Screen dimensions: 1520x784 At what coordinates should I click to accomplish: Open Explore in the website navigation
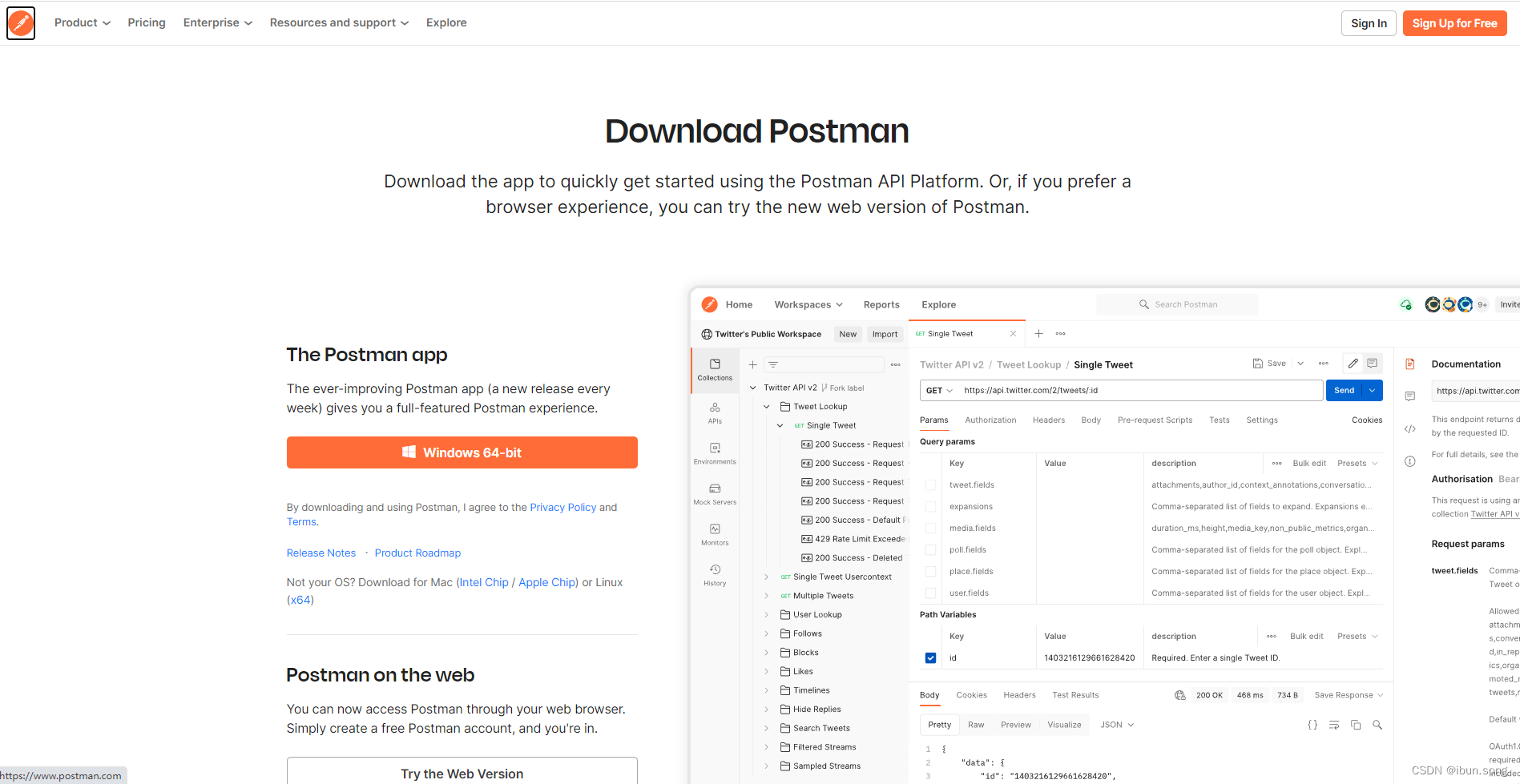(446, 22)
